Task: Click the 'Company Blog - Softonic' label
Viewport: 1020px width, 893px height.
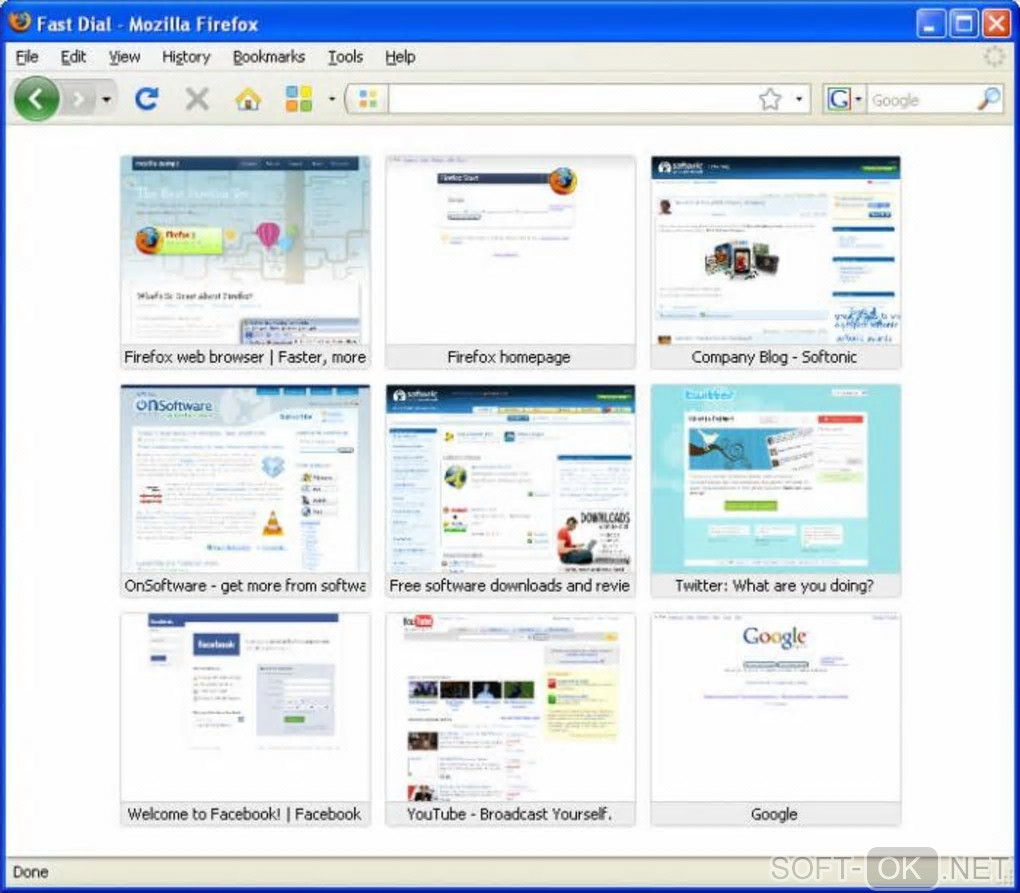Action: tap(774, 357)
